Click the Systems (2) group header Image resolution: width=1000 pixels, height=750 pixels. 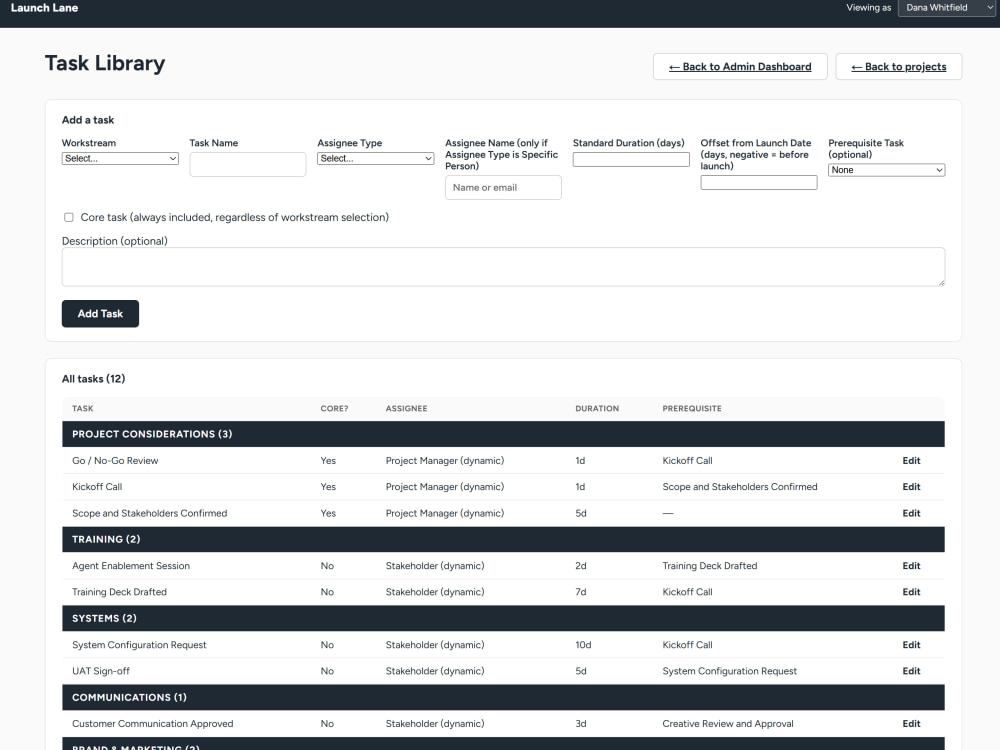503,619
